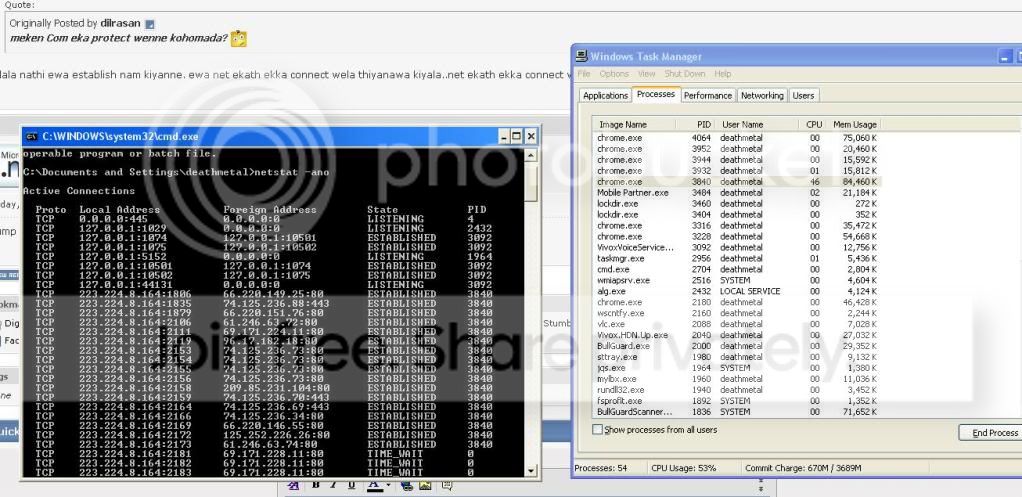Select jqs.exe process row
1022x497 pixels.
tap(737, 368)
